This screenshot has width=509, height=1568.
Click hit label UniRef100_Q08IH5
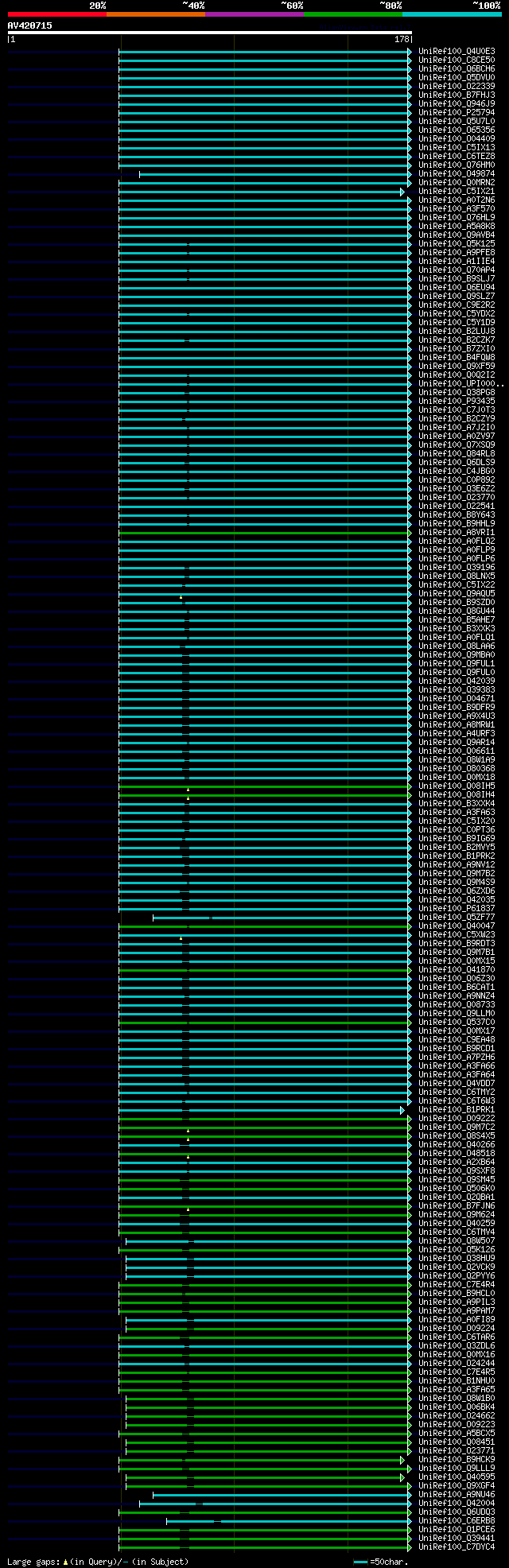tap(457, 786)
